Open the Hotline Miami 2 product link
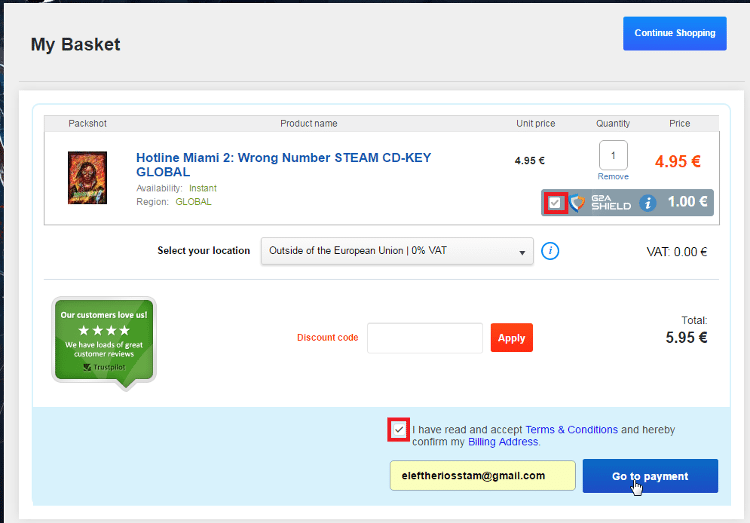 (x=284, y=165)
